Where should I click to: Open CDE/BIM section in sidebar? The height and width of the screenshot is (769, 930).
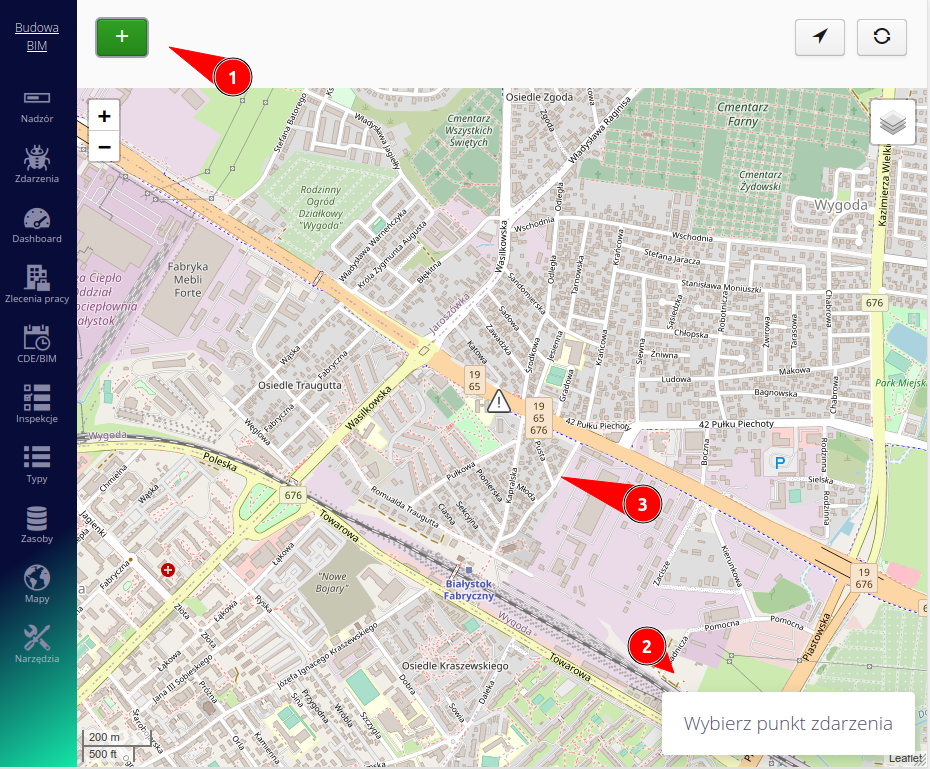pyautogui.click(x=37, y=346)
